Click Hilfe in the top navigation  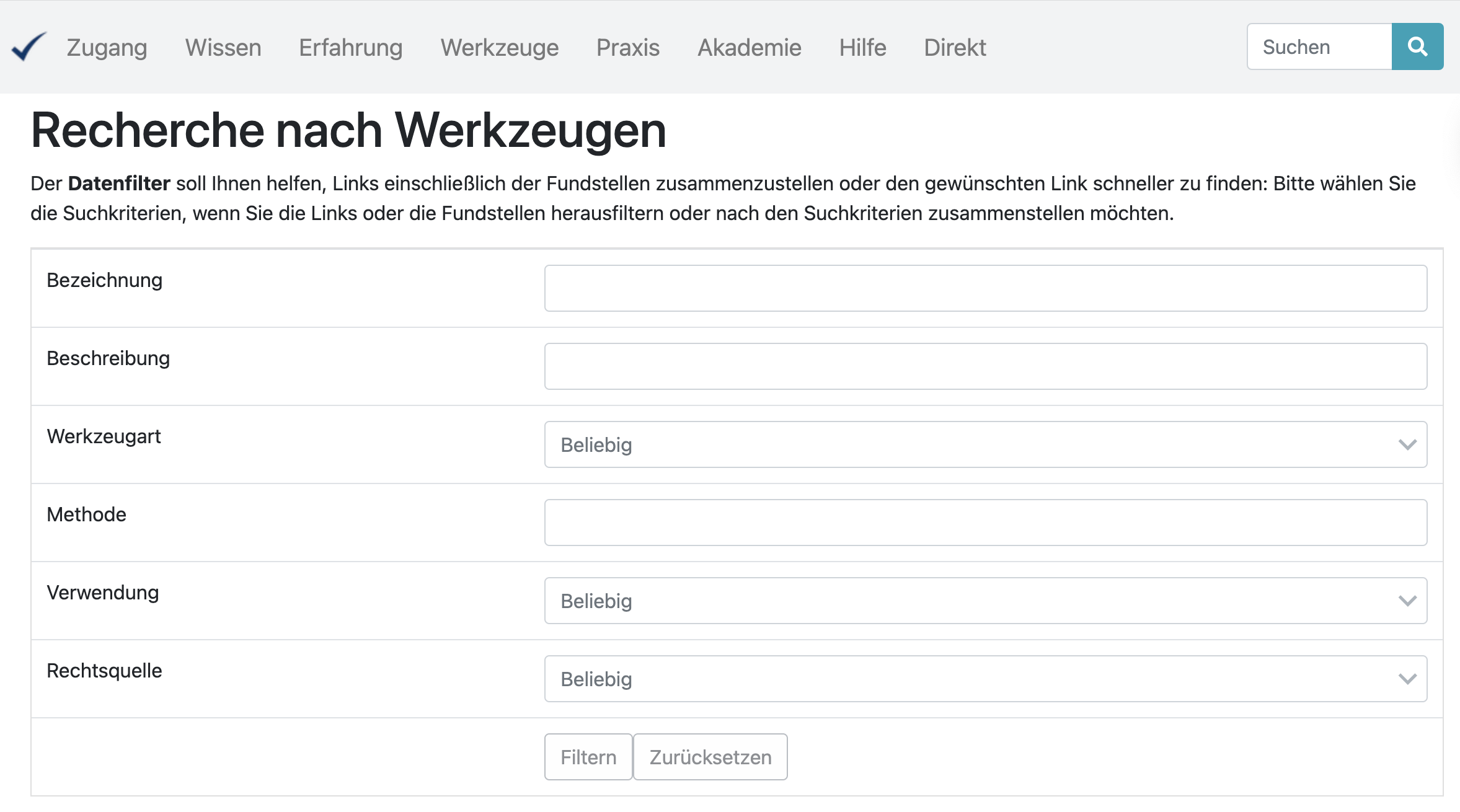click(x=862, y=48)
